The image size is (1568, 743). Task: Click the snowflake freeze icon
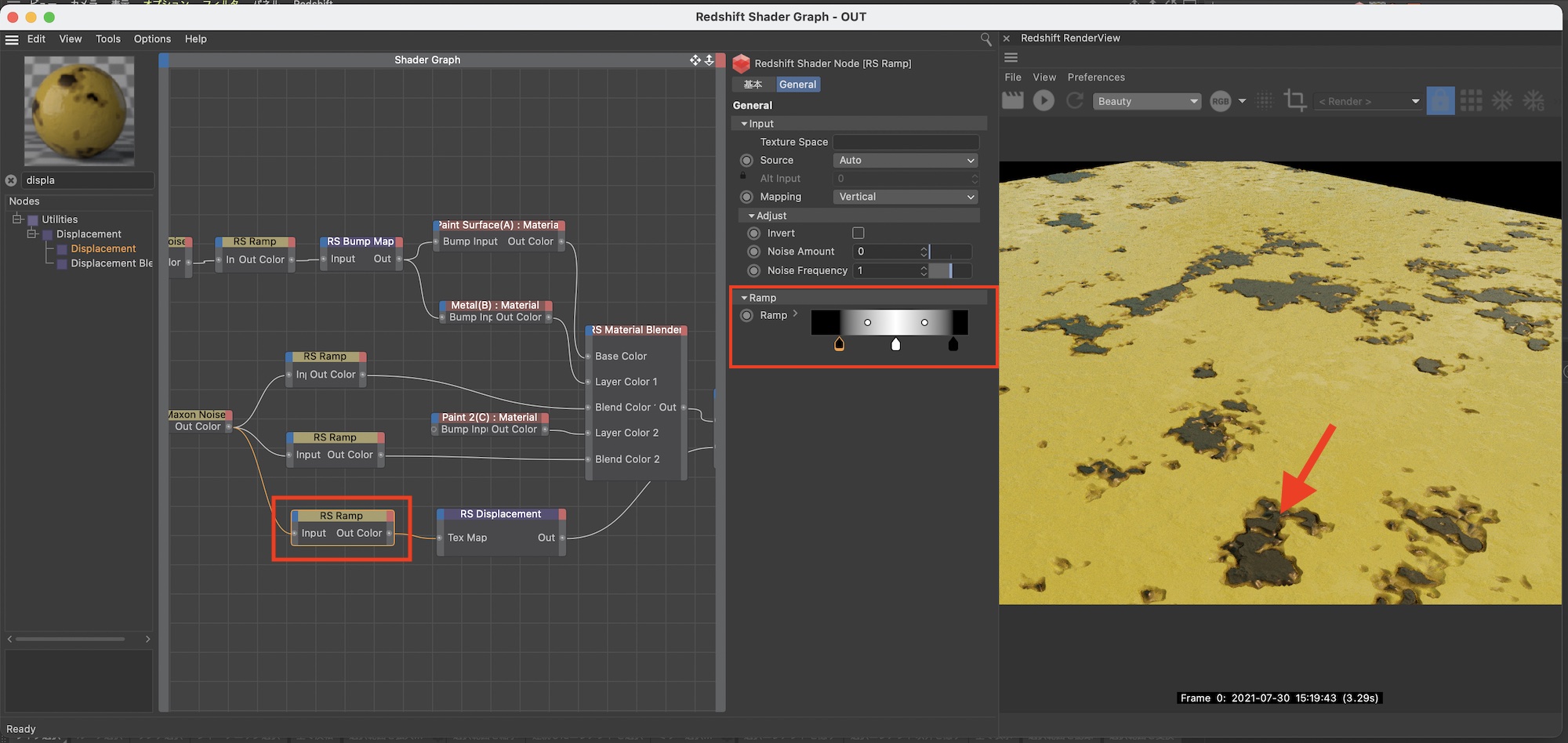pos(1501,100)
